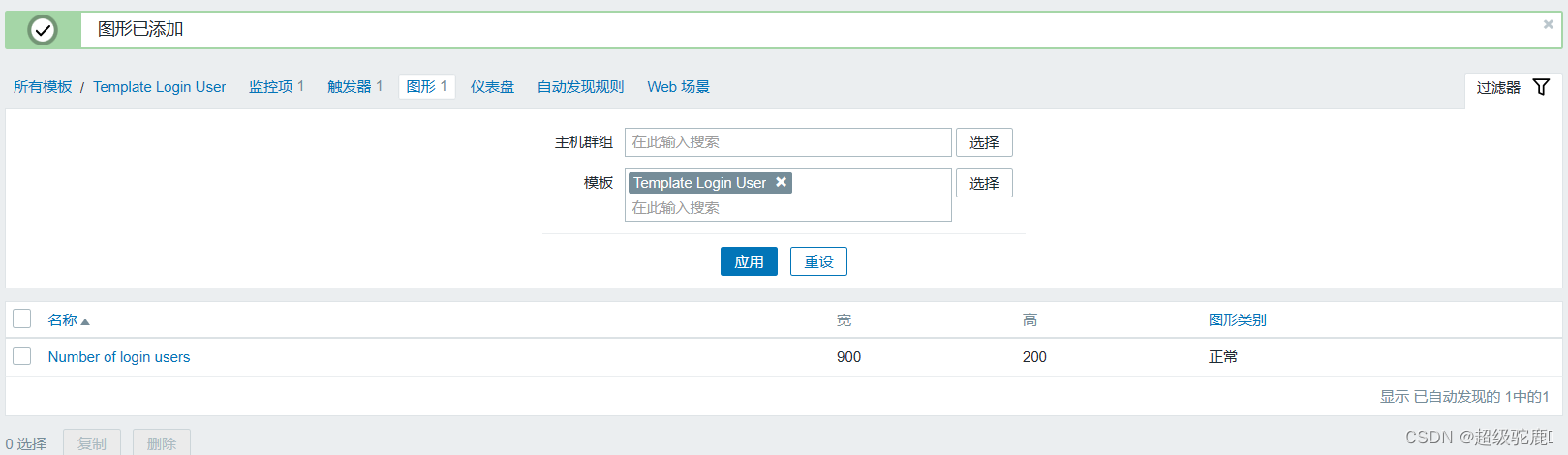This screenshot has height=455, width=1568.
Task: Click 选择 button for 模板
Action: (x=984, y=183)
